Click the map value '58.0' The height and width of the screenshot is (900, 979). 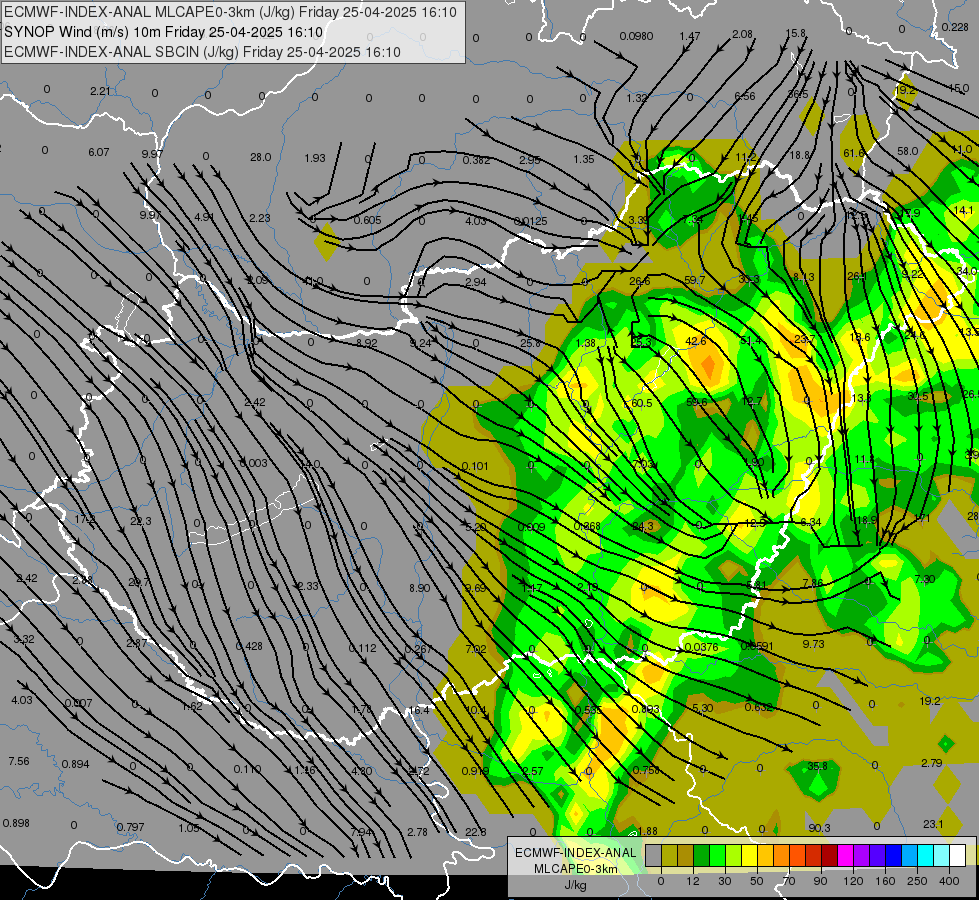908,151
